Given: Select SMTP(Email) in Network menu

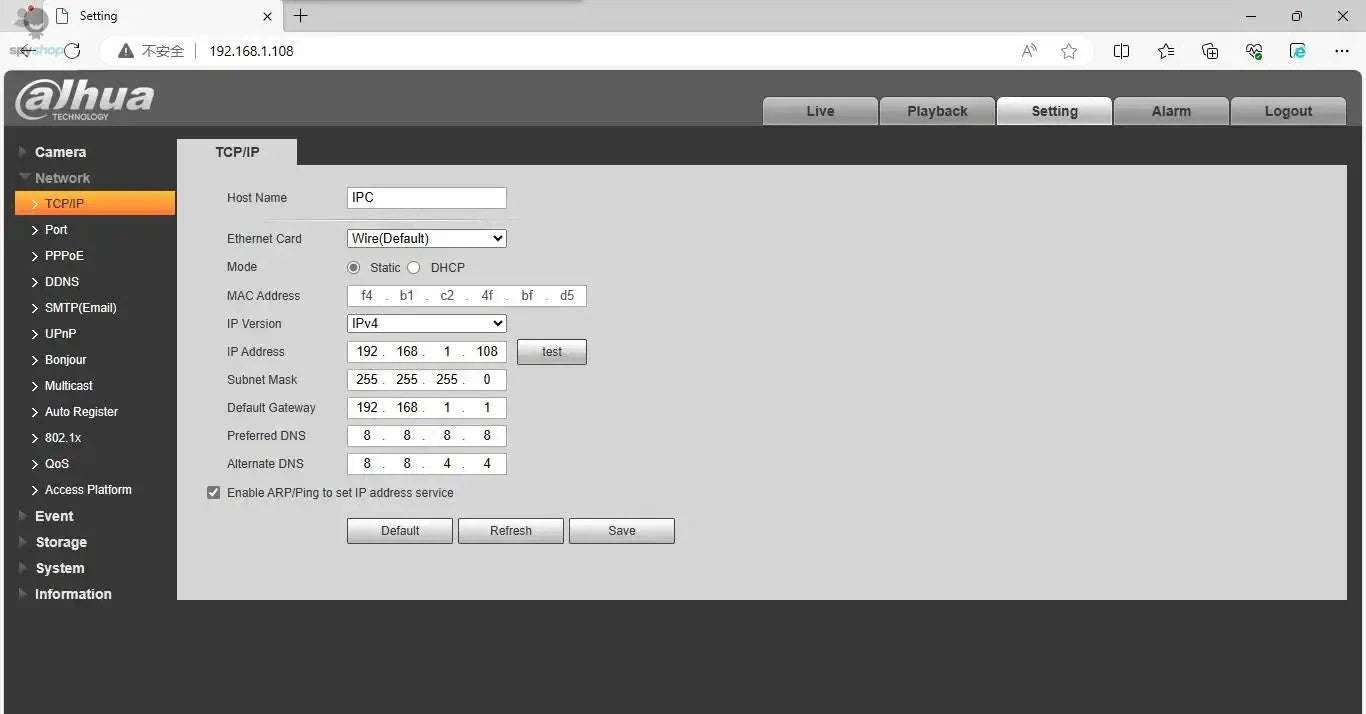Looking at the screenshot, I should [x=80, y=308].
